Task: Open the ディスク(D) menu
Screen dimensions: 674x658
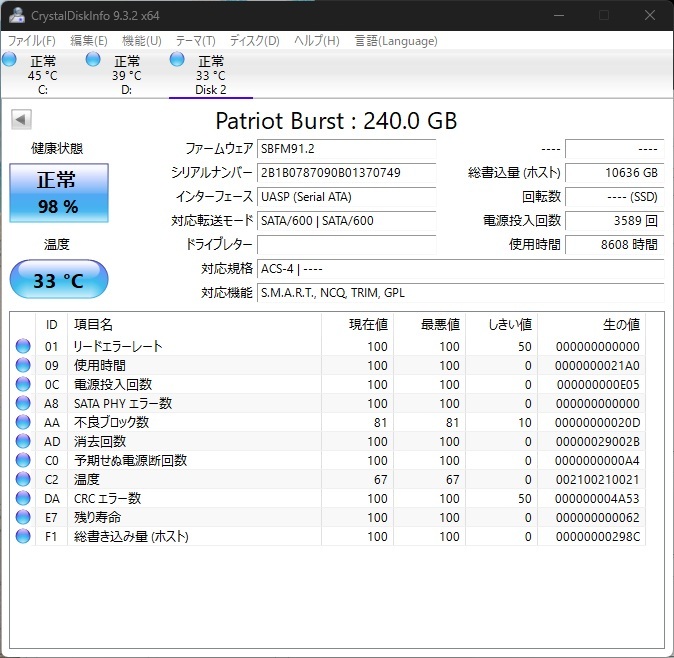Action: (254, 41)
